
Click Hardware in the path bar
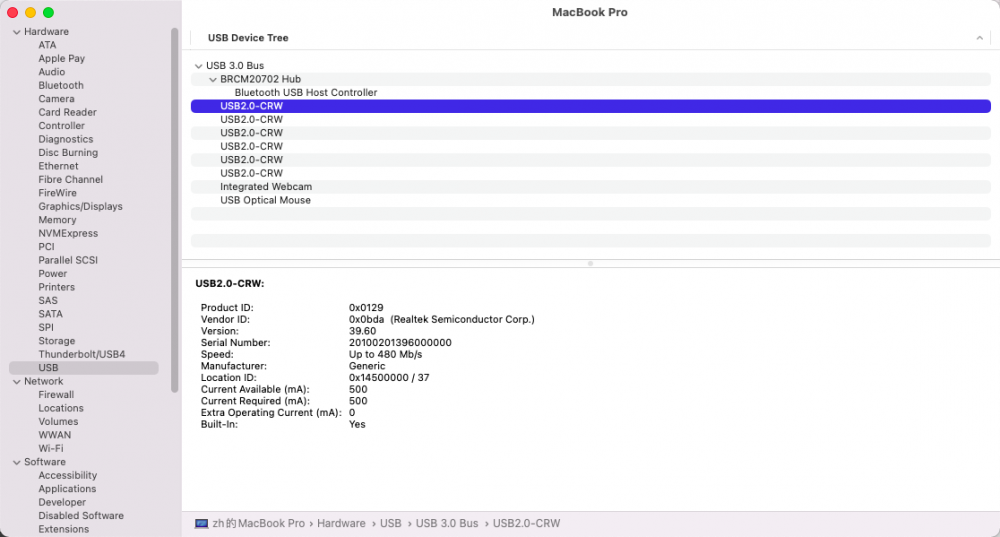pos(341,524)
